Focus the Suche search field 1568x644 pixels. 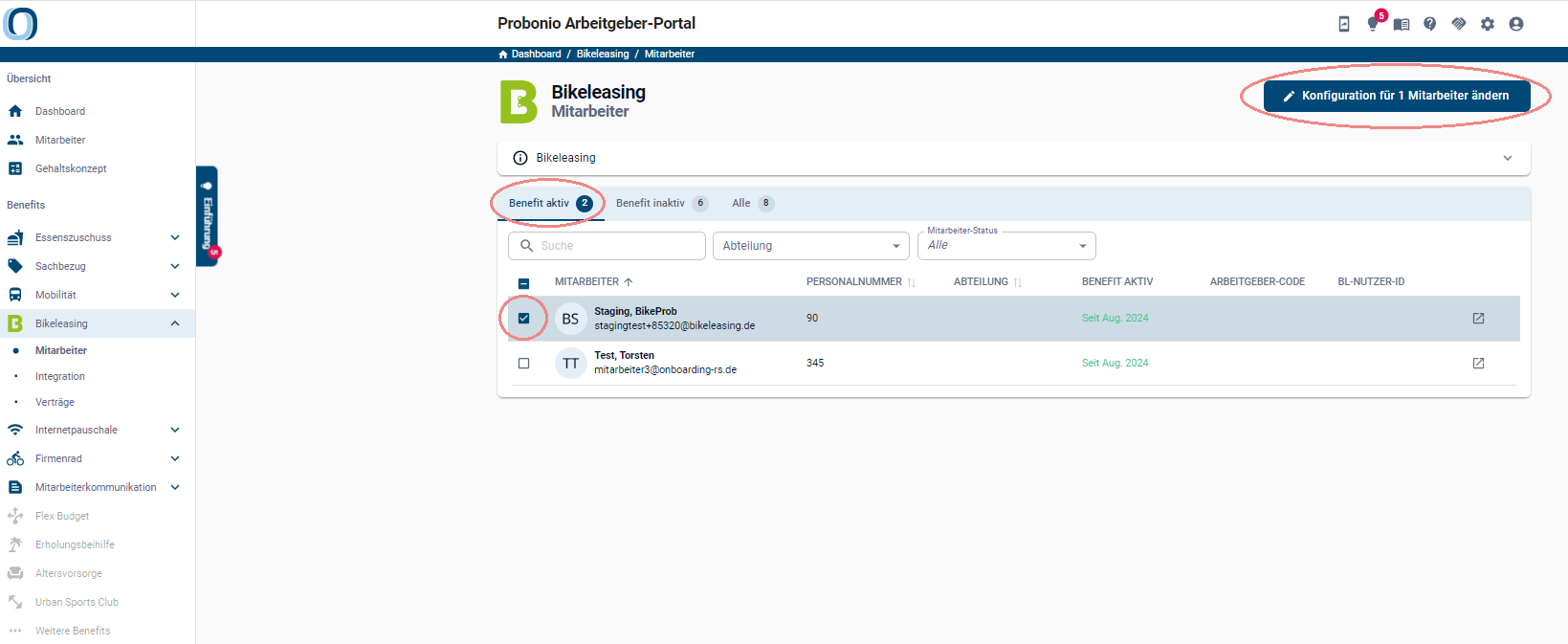[x=607, y=246]
